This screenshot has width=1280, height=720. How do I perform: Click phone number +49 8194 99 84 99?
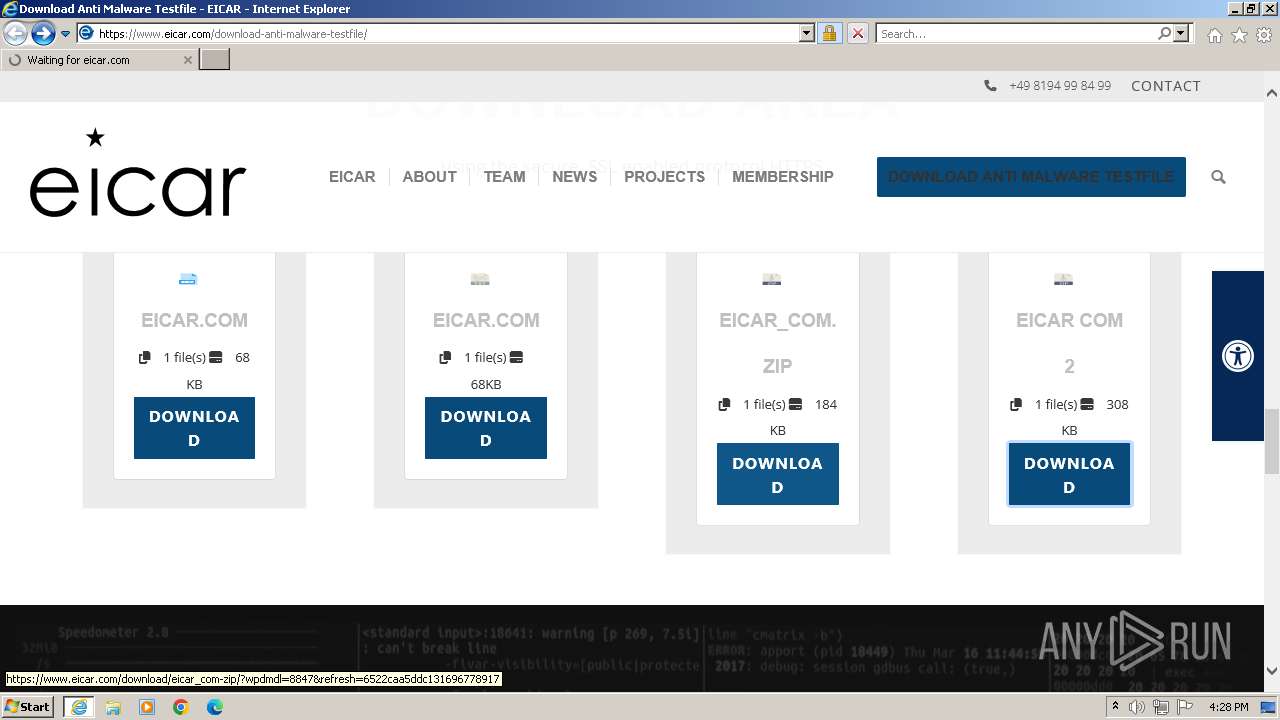pyautogui.click(x=1060, y=86)
